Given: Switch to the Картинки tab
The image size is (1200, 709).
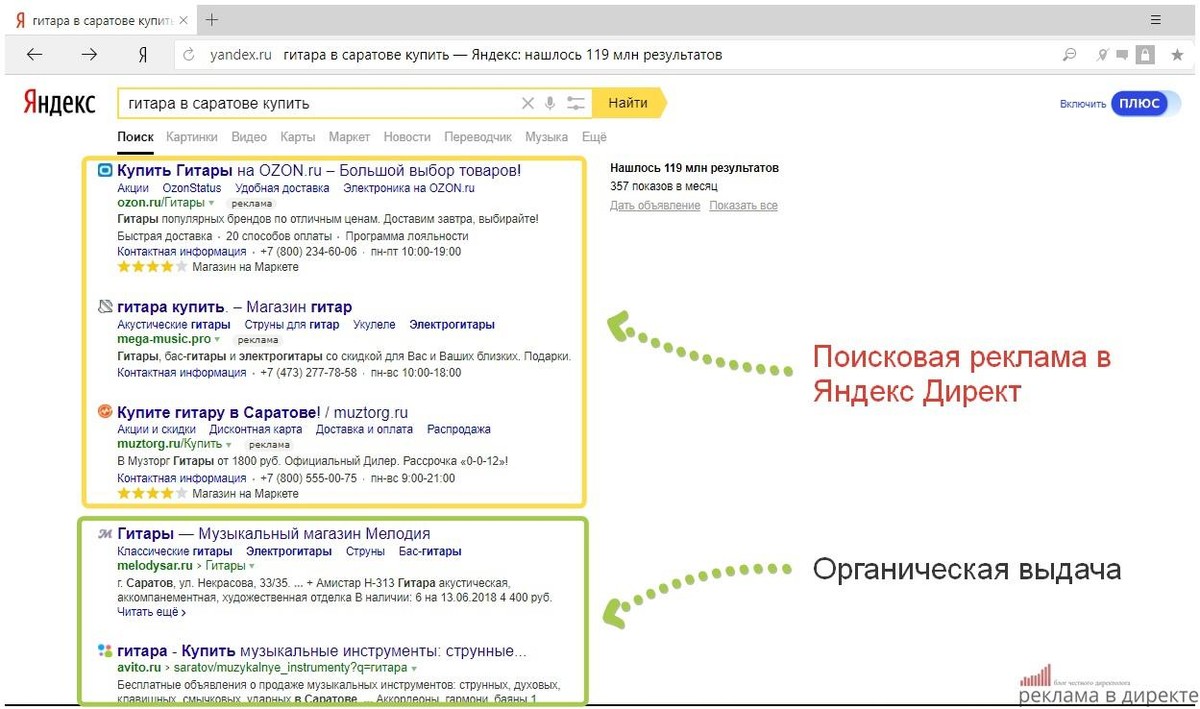Looking at the screenshot, I should tap(192, 137).
